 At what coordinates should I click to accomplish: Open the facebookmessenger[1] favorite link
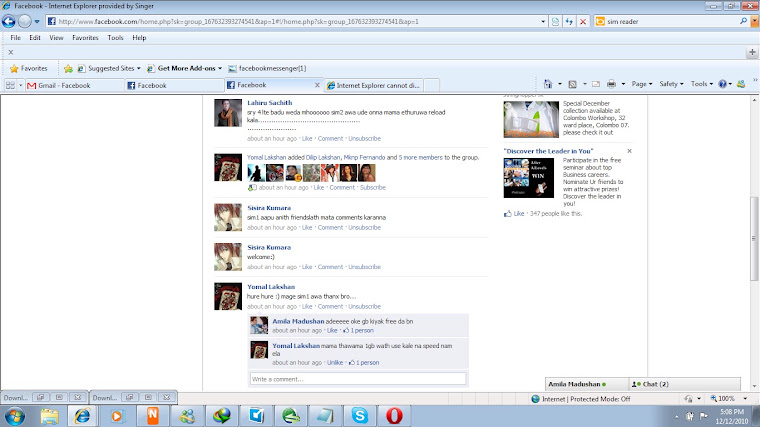(268, 68)
